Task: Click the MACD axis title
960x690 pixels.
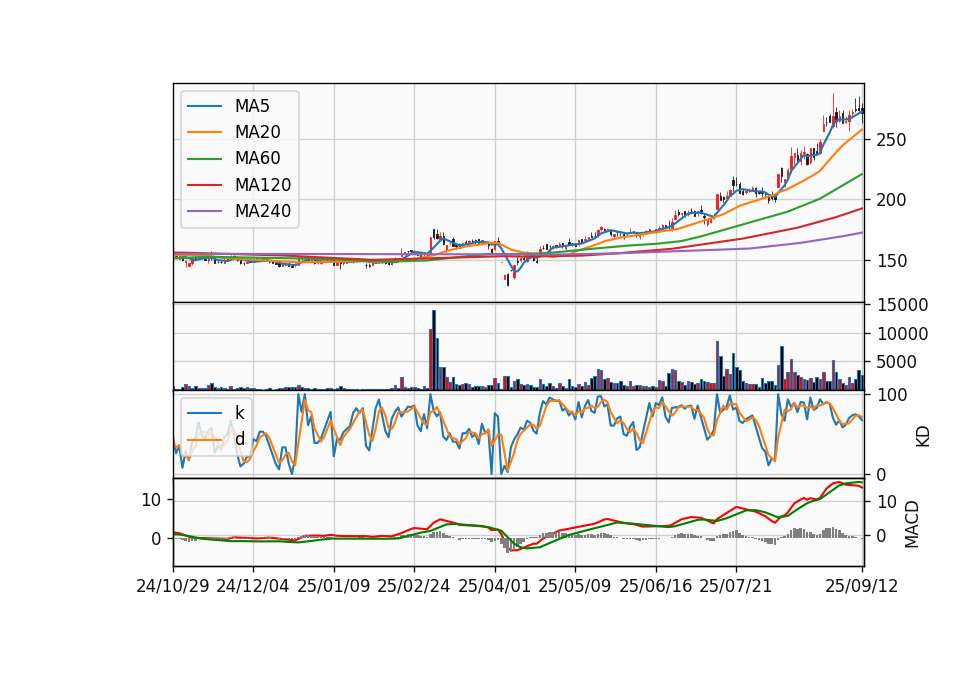Action: pyautogui.click(x=912, y=524)
